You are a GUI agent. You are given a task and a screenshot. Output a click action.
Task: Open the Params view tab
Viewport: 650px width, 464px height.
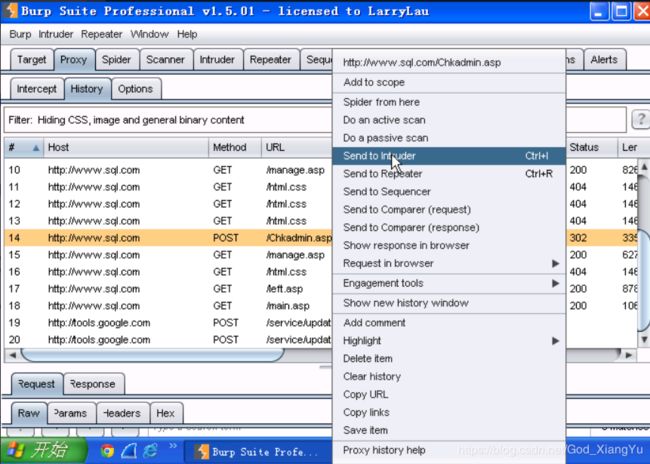click(70, 413)
